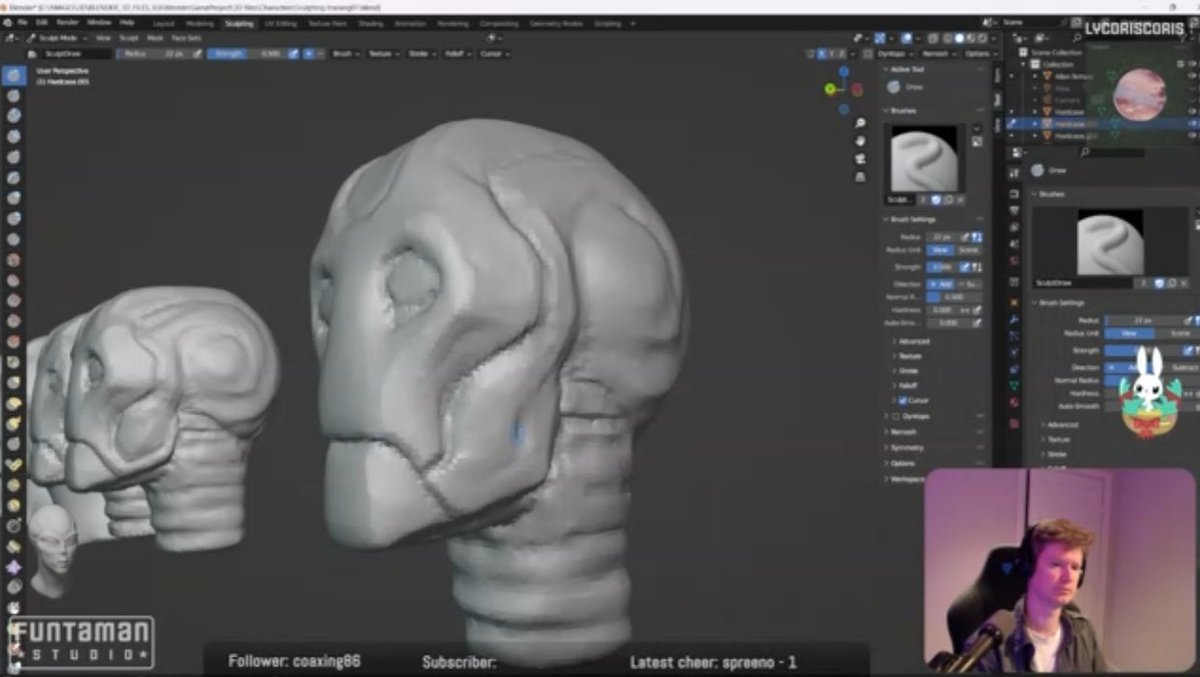This screenshot has width=1200, height=677.
Task: Toggle fake user shield in sidebar brush row
Action: (x=934, y=199)
